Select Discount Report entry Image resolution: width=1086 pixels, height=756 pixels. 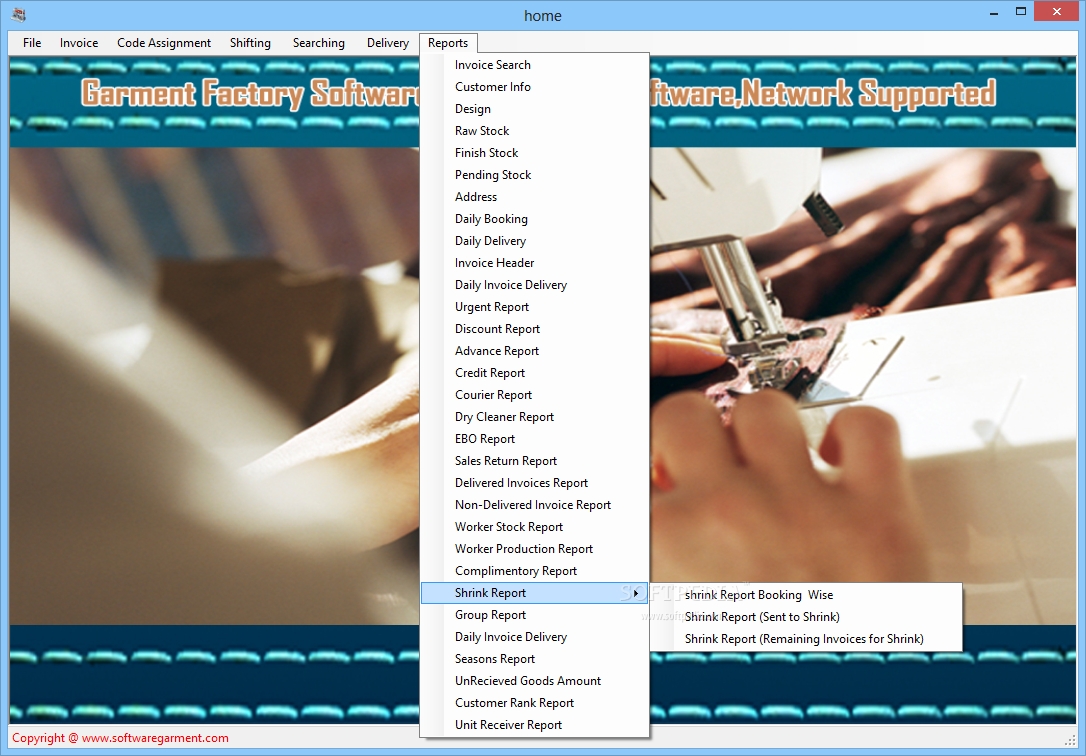pos(535,329)
